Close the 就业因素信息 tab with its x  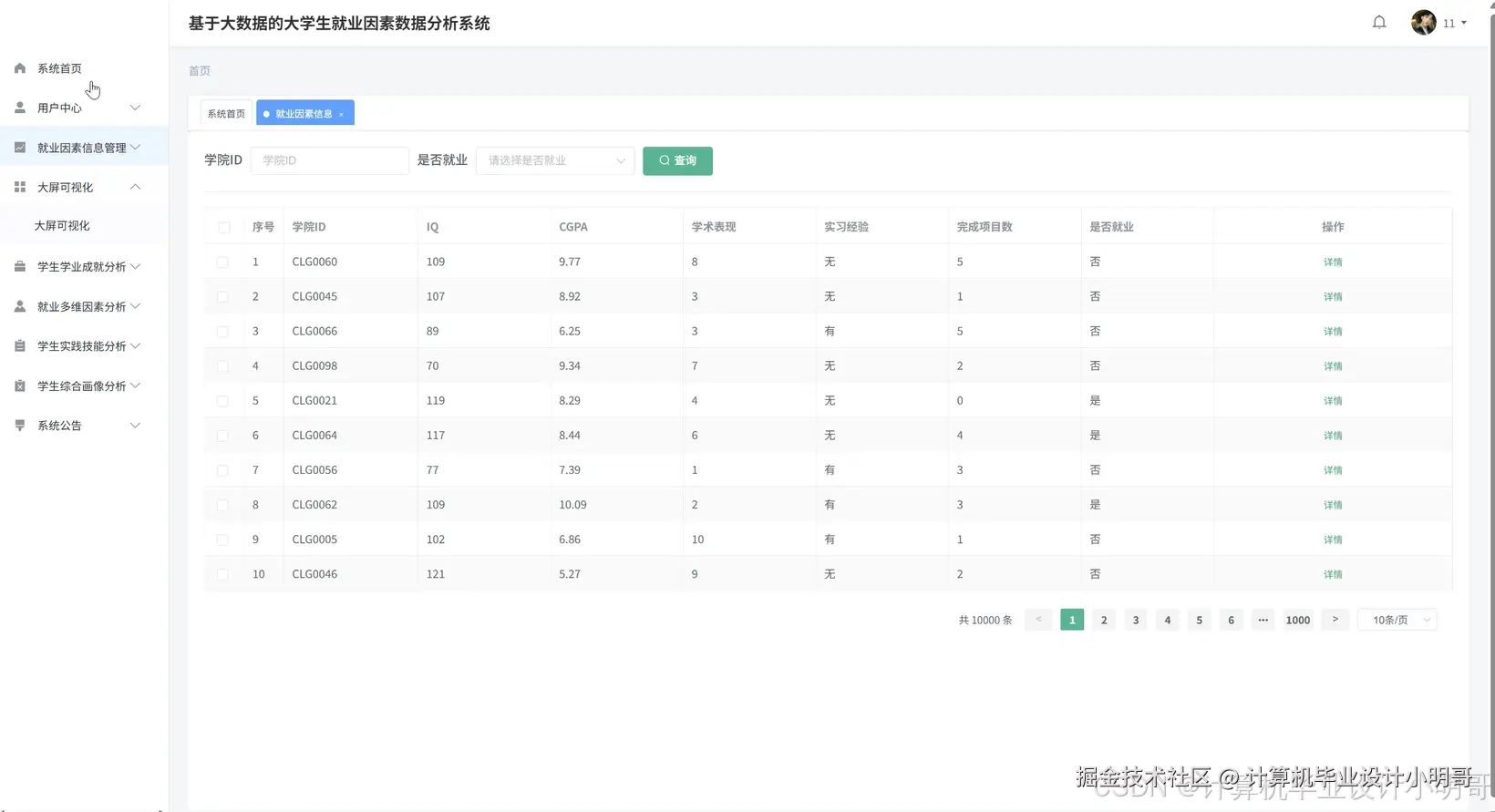coord(341,114)
